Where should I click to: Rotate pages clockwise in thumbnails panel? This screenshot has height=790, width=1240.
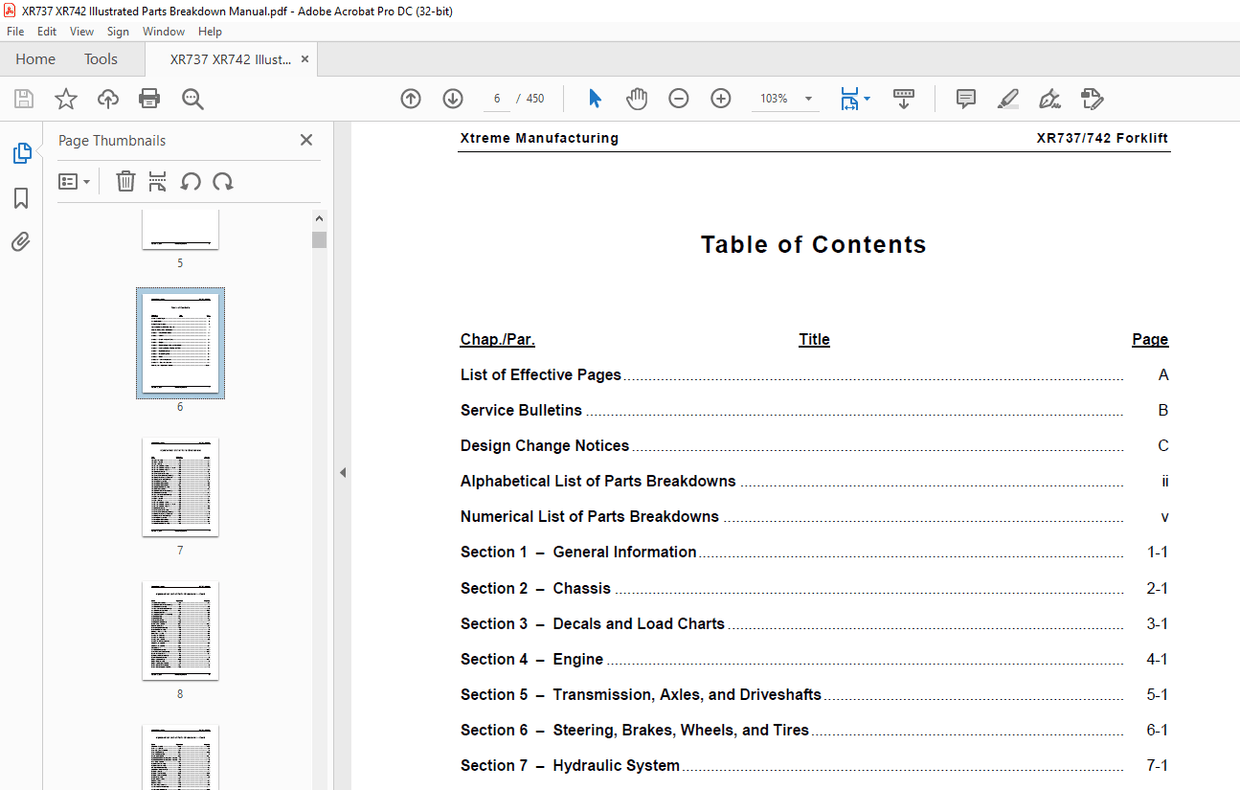(223, 181)
